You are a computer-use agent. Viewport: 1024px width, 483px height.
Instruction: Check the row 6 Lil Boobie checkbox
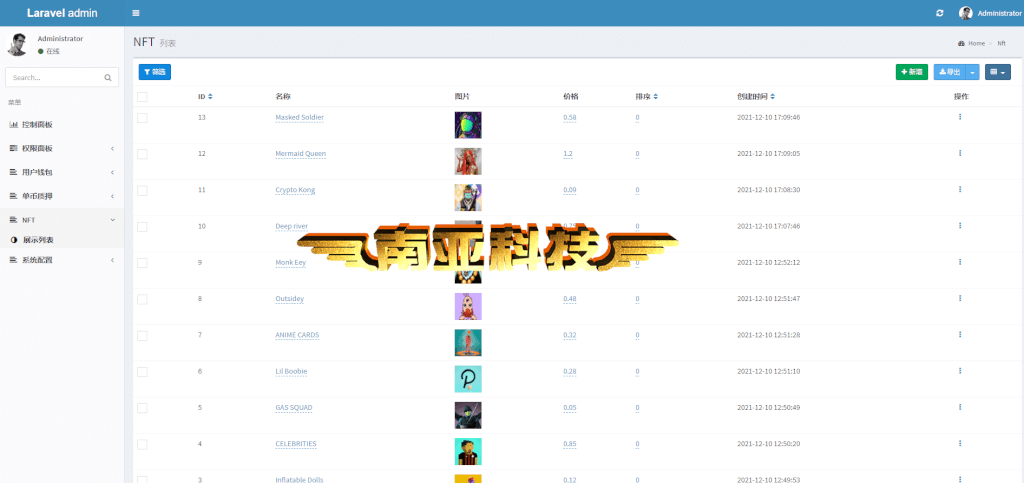pos(142,371)
